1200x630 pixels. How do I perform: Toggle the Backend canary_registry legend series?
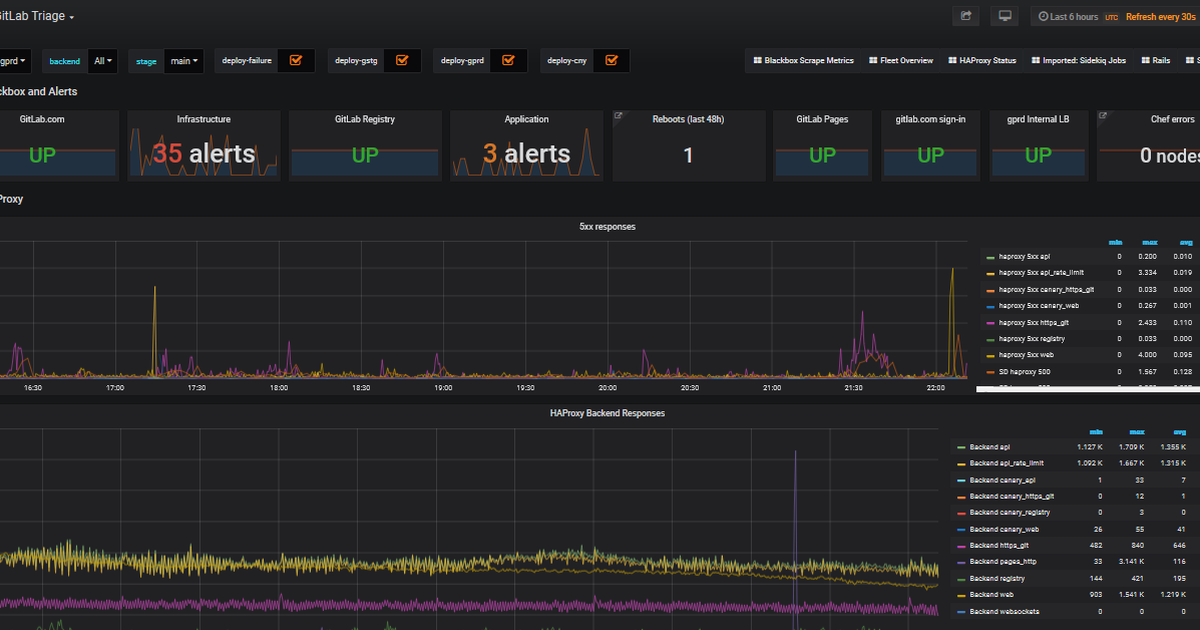tap(1010, 513)
